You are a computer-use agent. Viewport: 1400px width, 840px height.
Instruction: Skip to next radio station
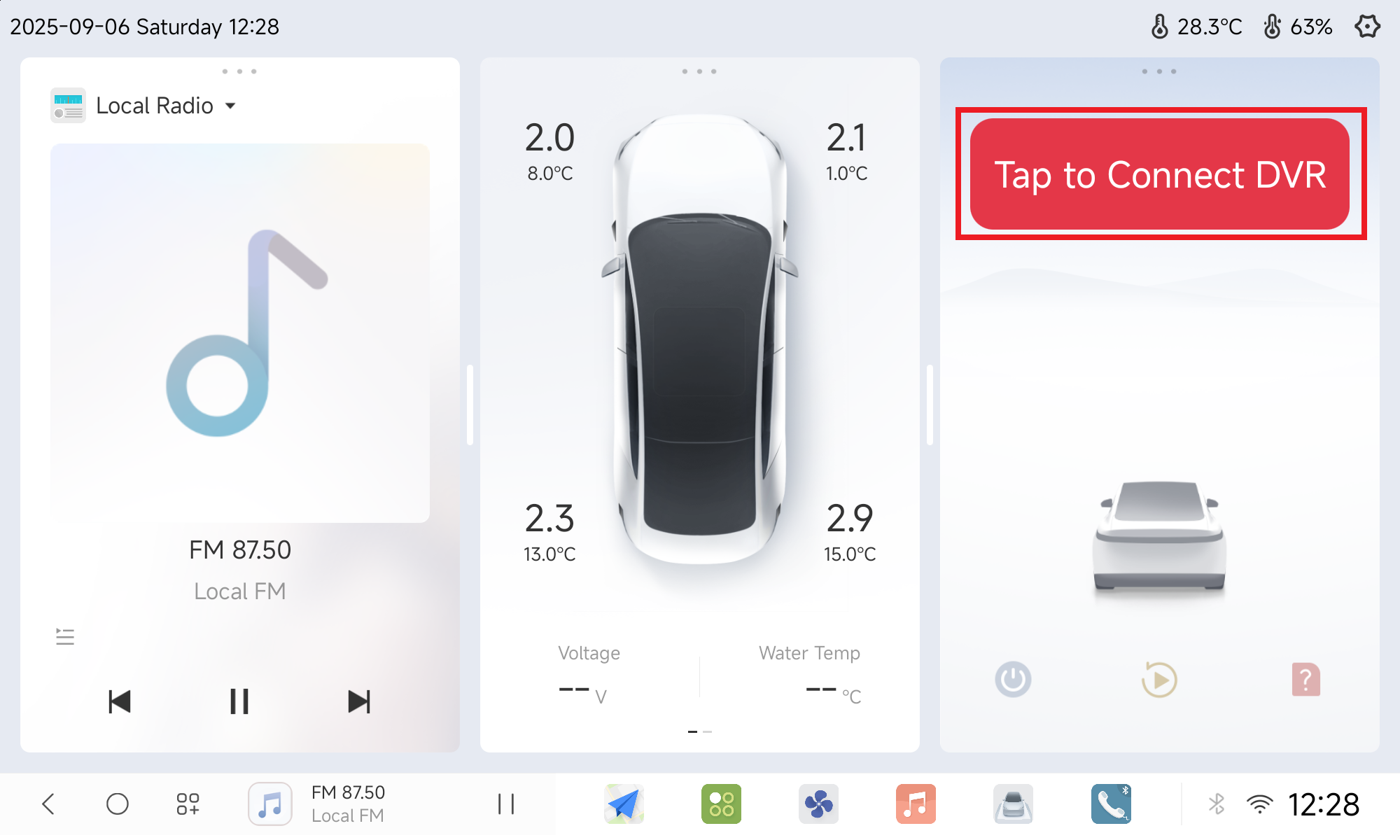tap(359, 701)
